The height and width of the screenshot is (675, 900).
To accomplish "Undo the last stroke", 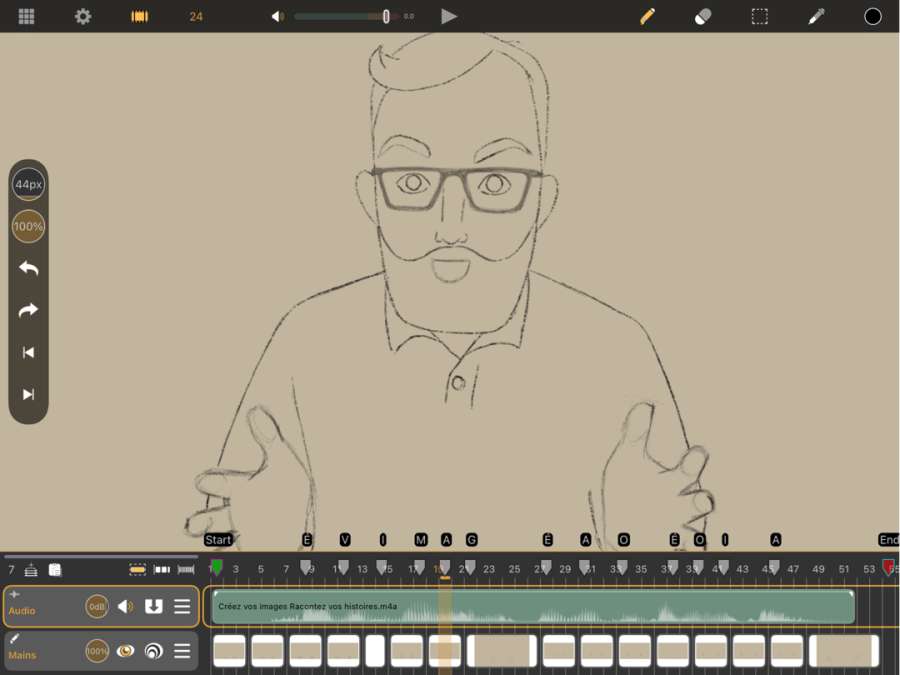I will (28, 268).
